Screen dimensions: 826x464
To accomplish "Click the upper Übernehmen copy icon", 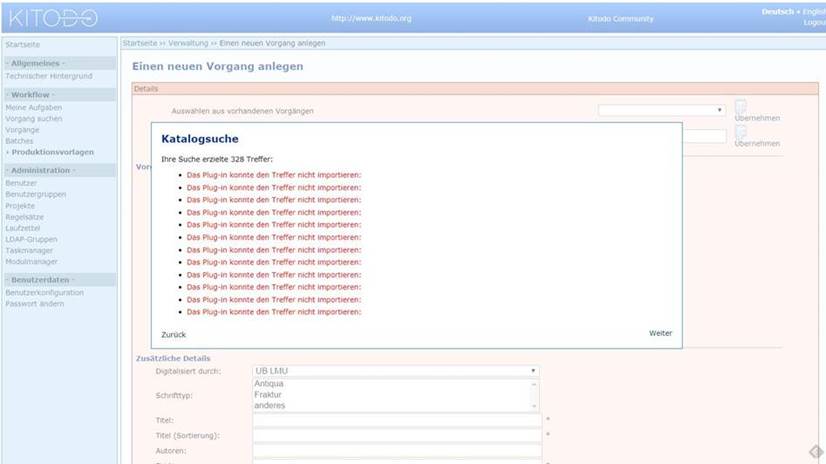I will [x=741, y=106].
